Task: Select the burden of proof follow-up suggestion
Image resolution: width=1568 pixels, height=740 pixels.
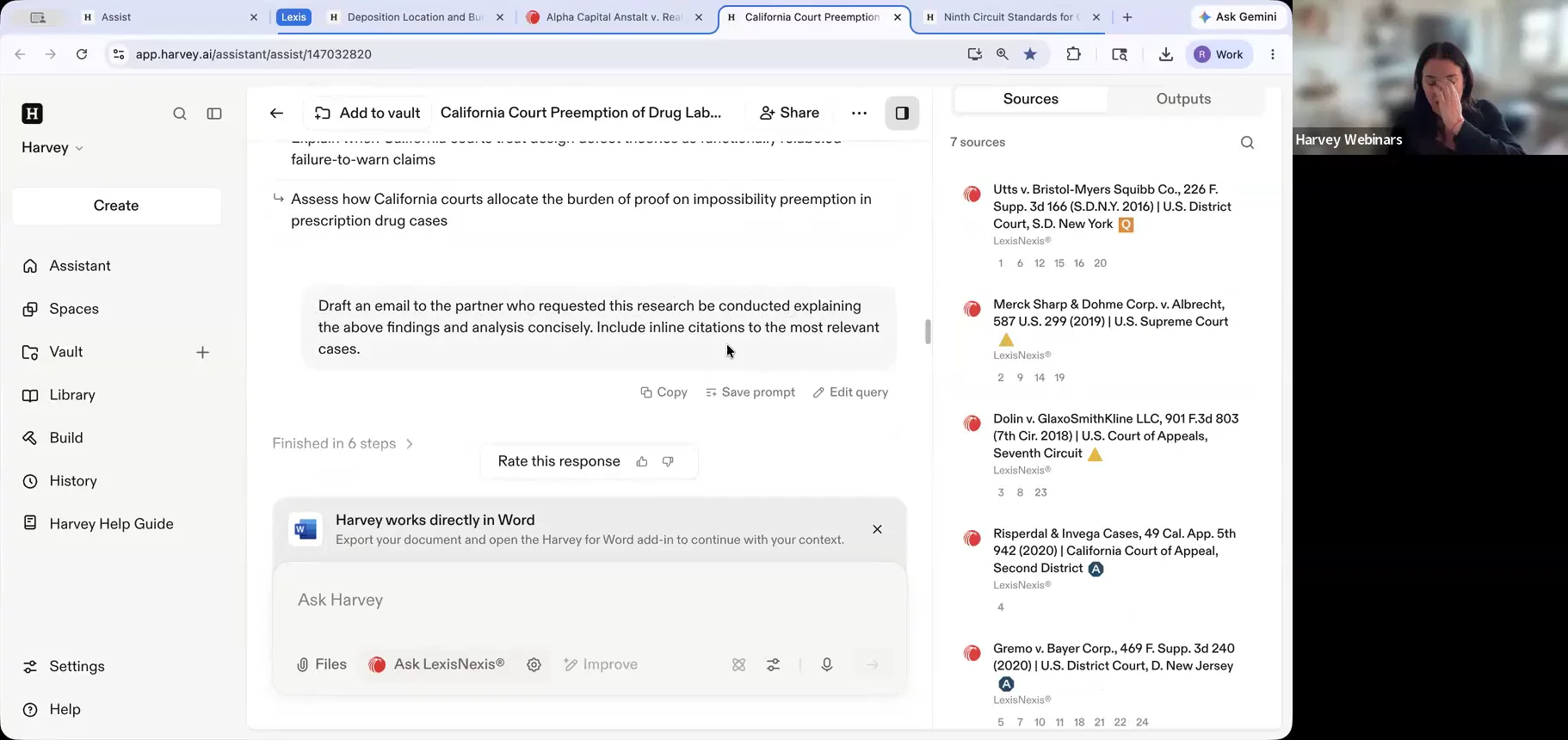Action: [x=581, y=210]
